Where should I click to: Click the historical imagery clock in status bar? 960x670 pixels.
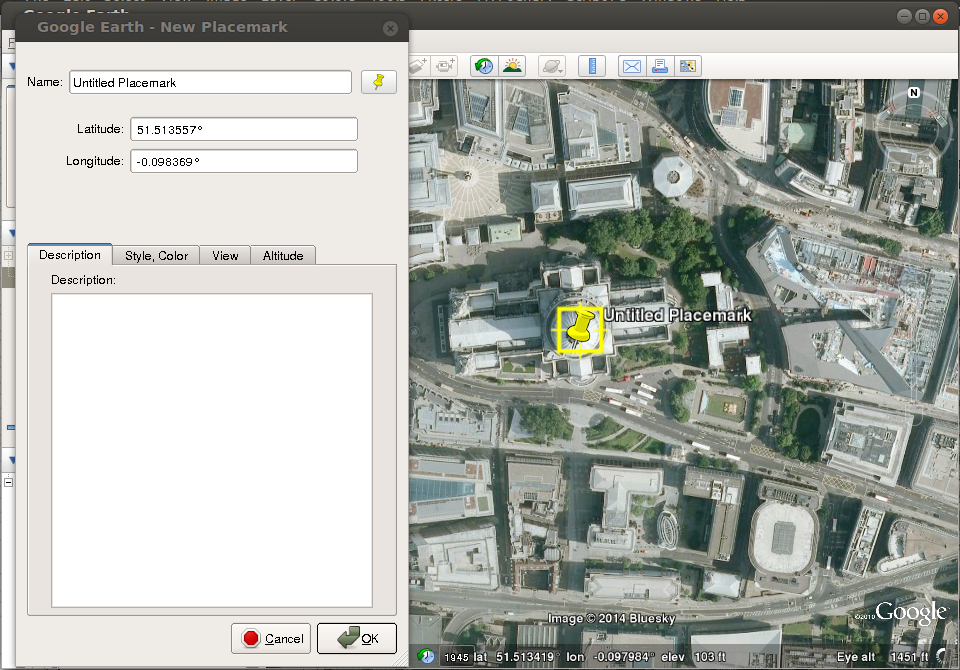click(426, 657)
